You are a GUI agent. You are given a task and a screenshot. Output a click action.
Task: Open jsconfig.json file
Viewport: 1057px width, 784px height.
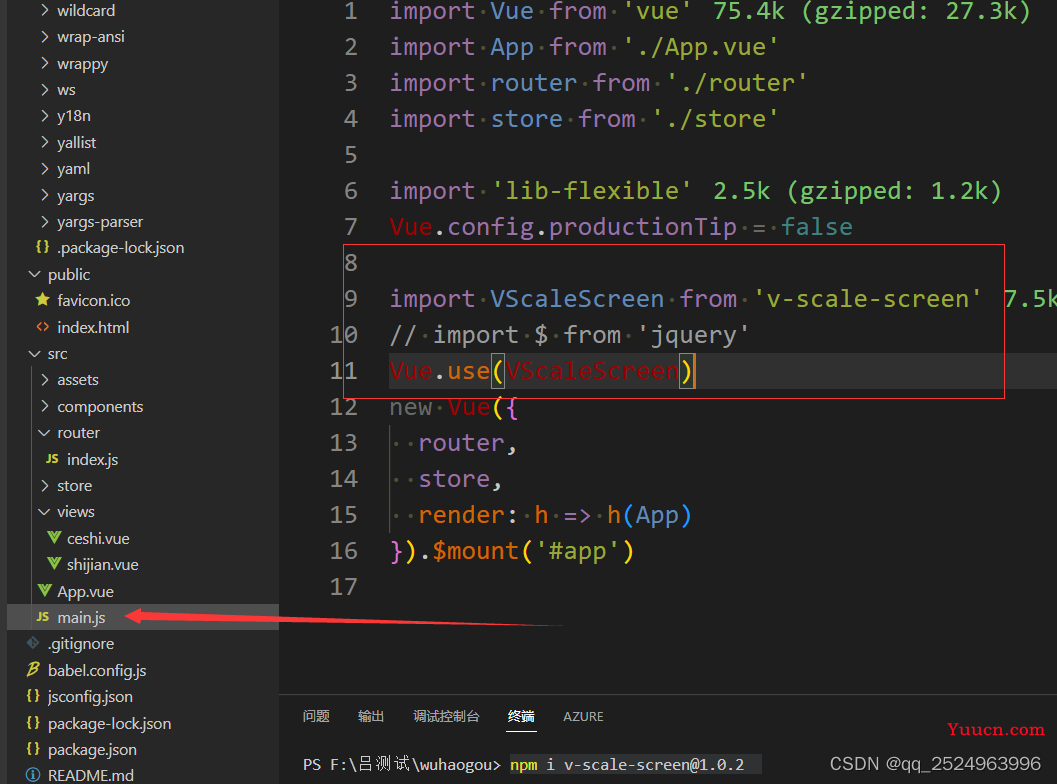90,697
